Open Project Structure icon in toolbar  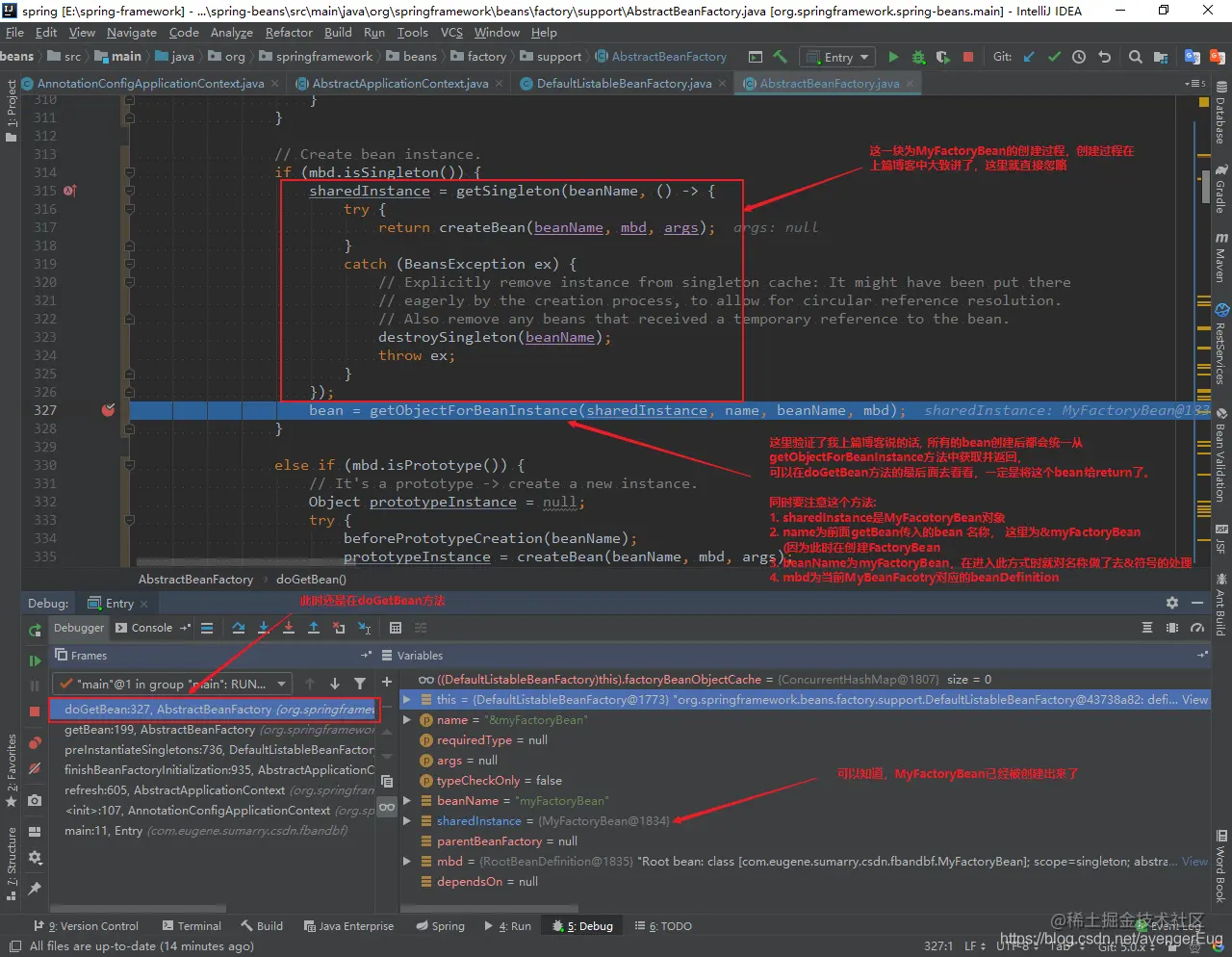tap(1161, 57)
